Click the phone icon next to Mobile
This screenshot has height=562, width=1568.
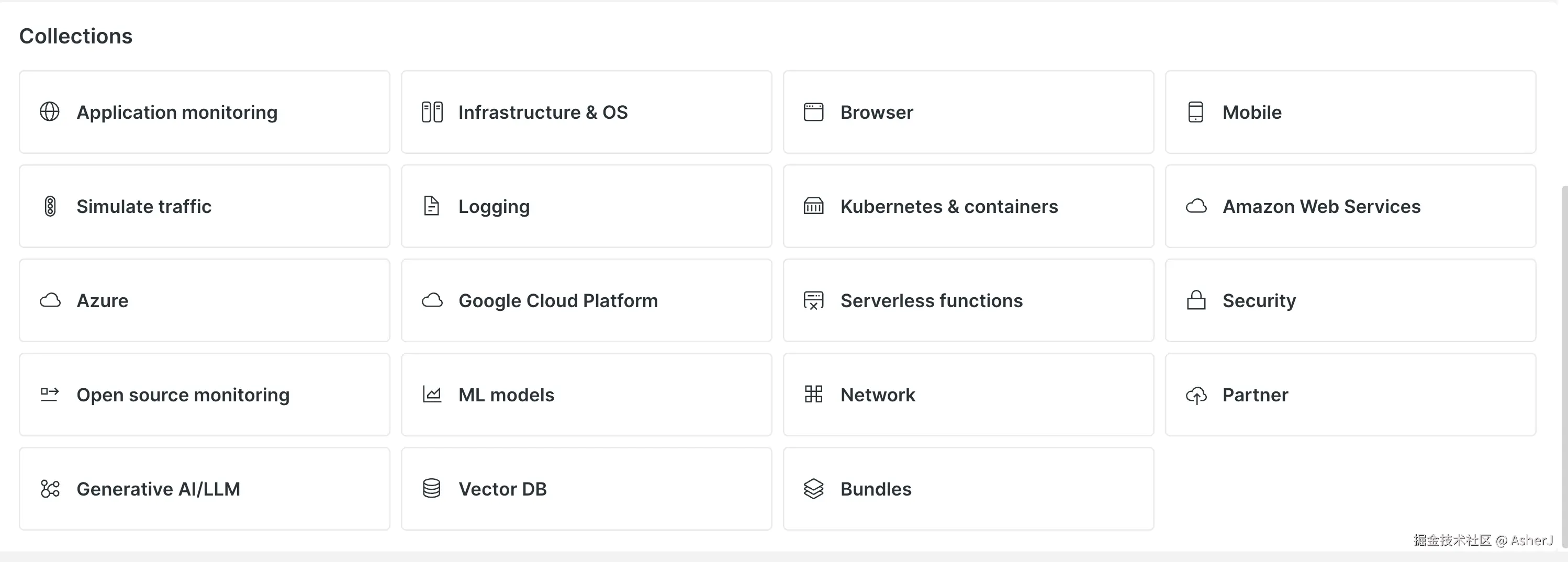point(1195,112)
